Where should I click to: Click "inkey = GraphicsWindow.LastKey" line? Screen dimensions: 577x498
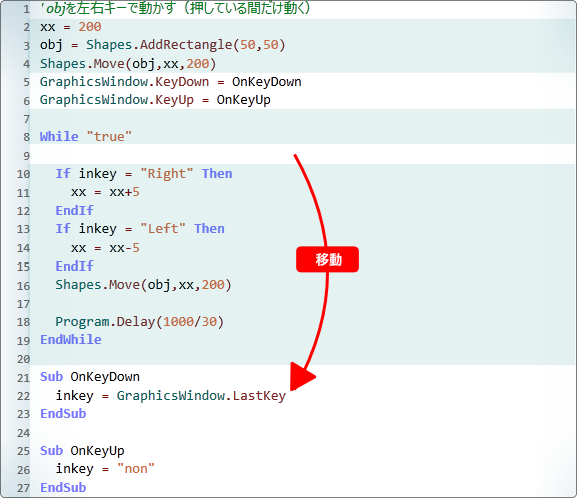(171, 396)
